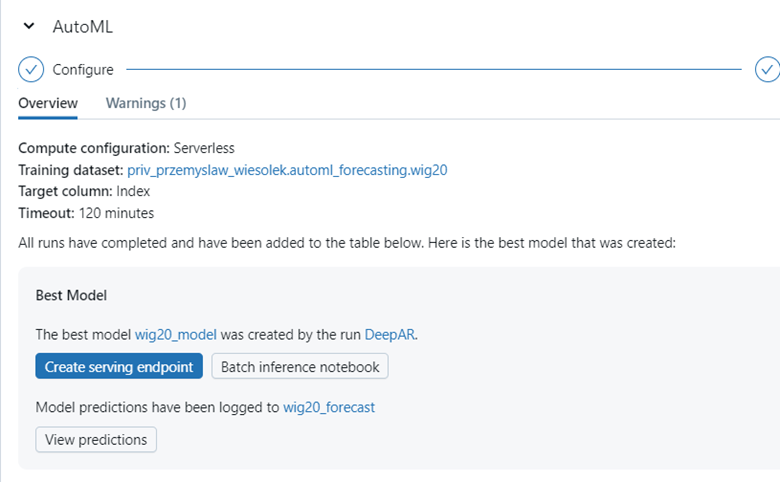Click the Serverless compute configuration value
Image resolution: width=780 pixels, height=482 pixels.
(x=204, y=148)
